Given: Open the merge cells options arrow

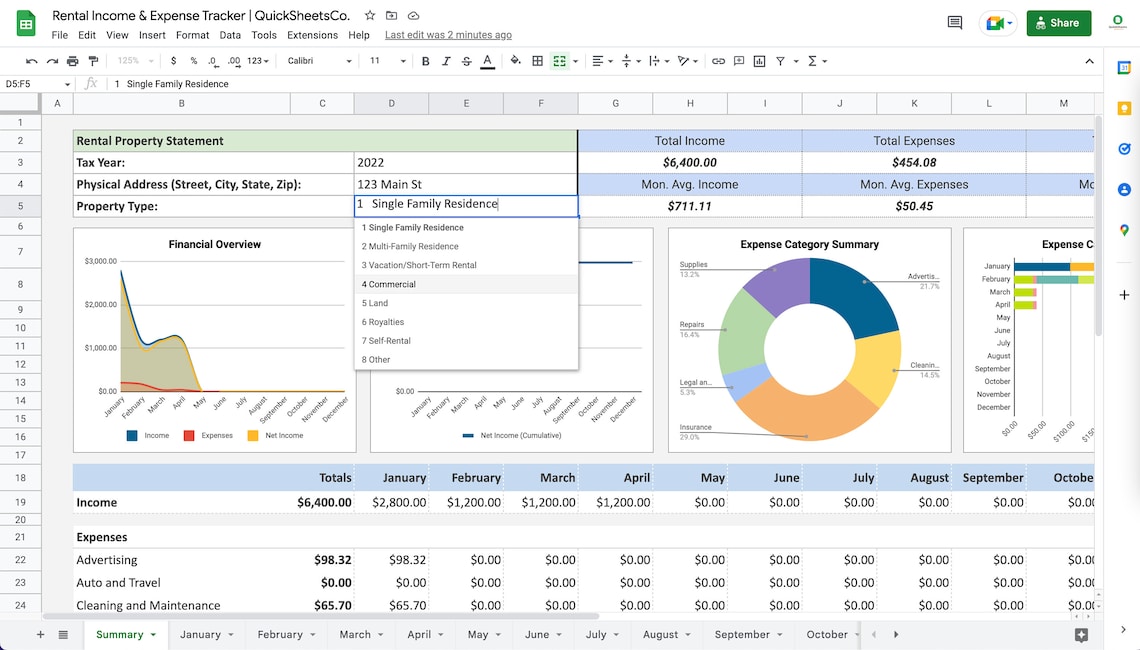Looking at the screenshot, I should tap(576, 61).
